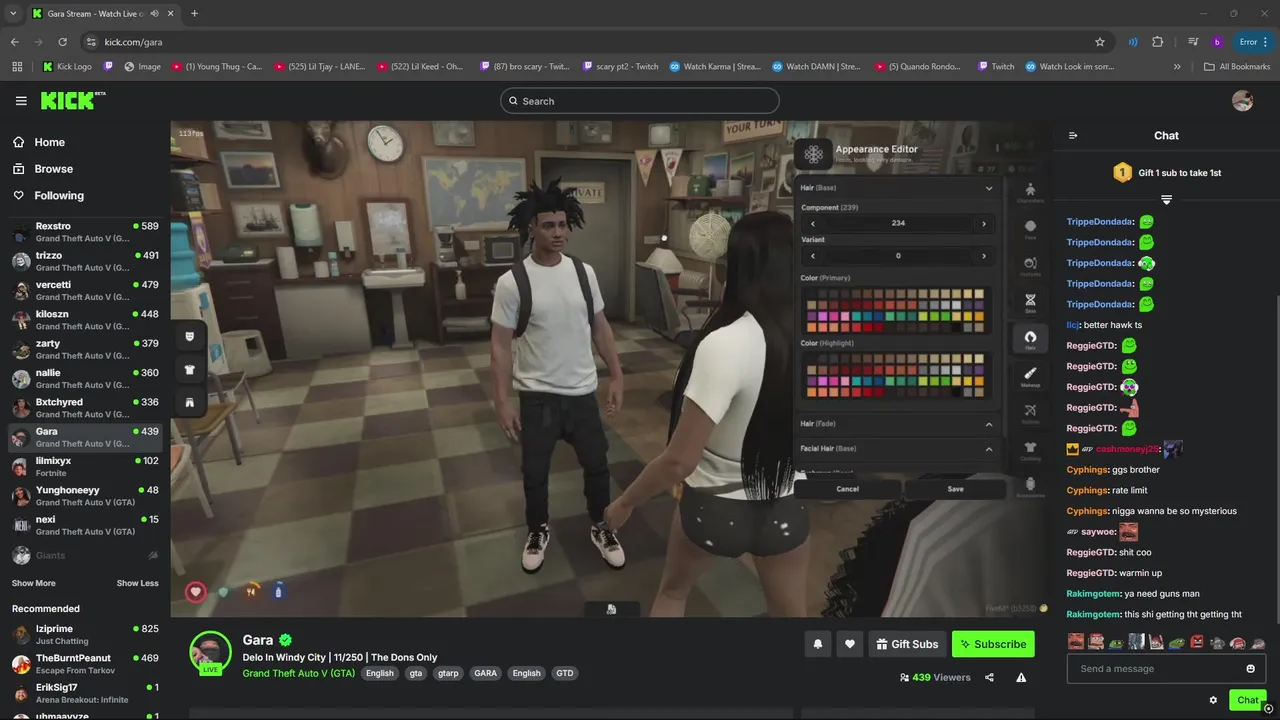Collapse the Hair (Base) section chevron
This screenshot has height=720, width=1280.
pyautogui.click(x=989, y=188)
